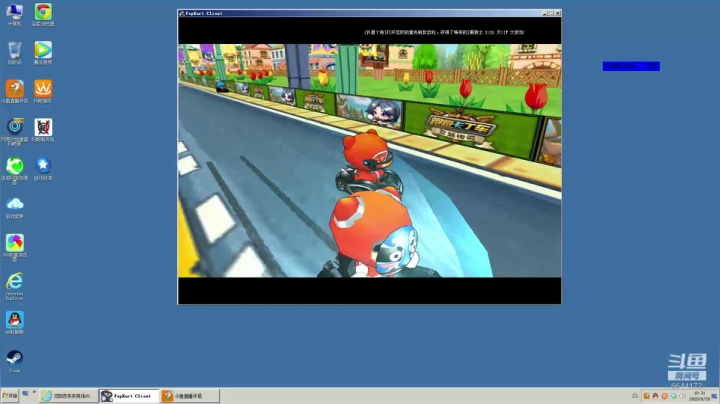Click the show desktop quick launch icon
The width and height of the screenshot is (720, 404).
pos(26,394)
